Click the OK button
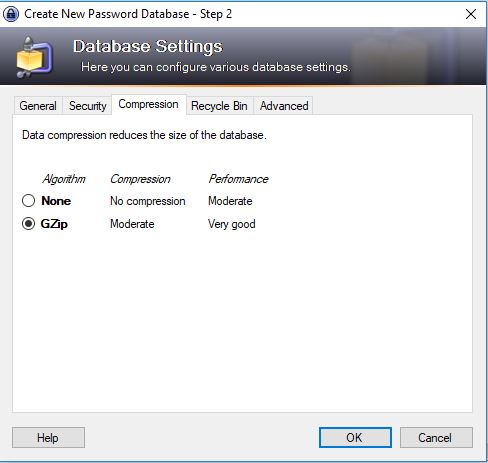This screenshot has height=463, width=488. (355, 437)
